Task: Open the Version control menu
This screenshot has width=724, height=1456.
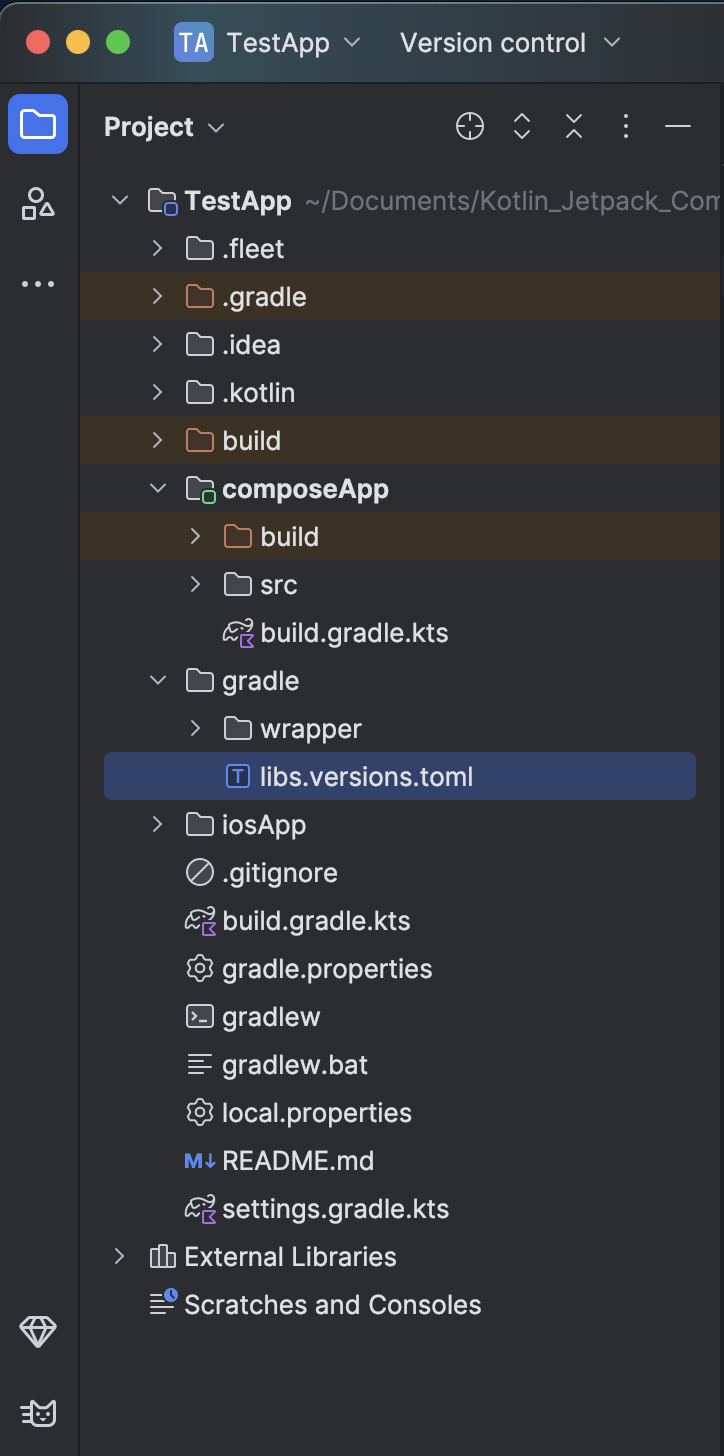Action: (510, 43)
